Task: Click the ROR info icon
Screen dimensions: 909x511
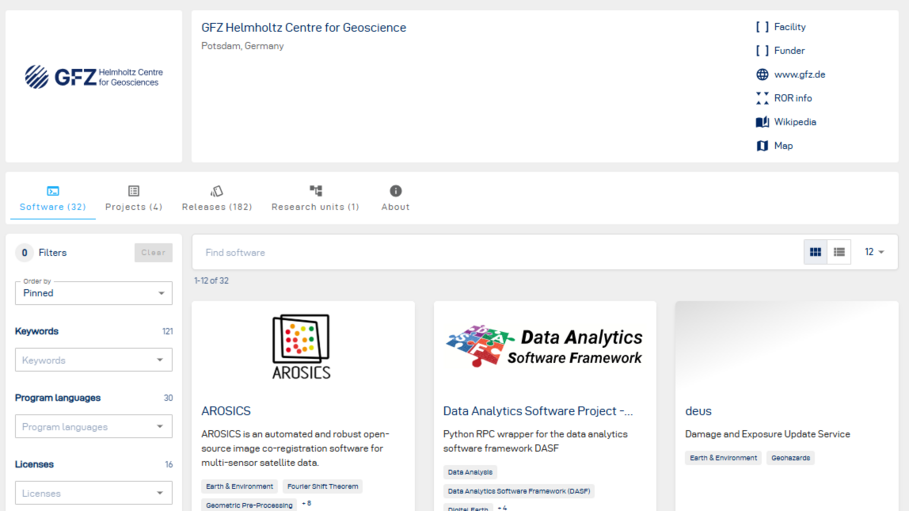Action: click(762, 98)
